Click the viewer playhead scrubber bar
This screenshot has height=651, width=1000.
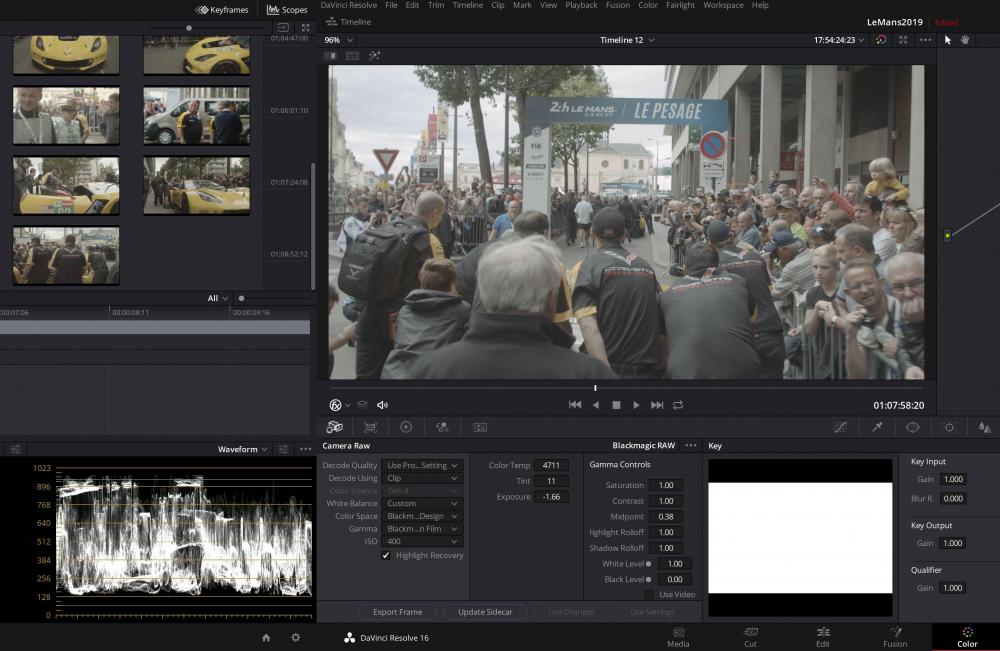point(595,388)
